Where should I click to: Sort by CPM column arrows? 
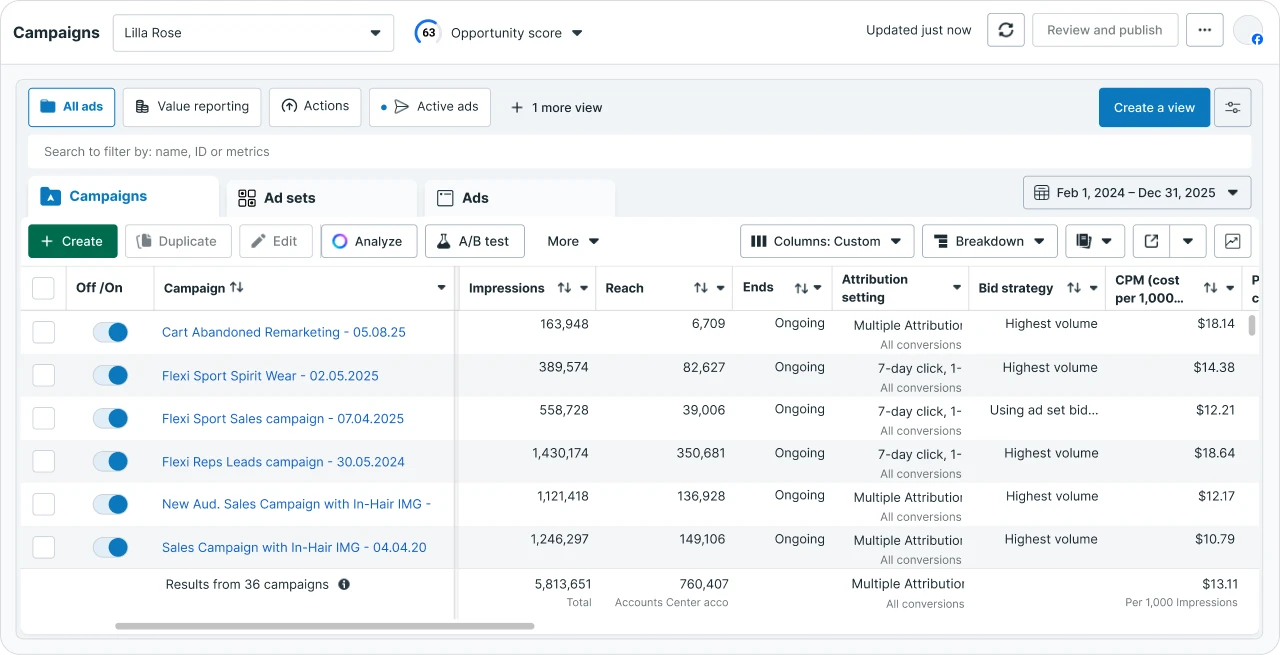(x=1211, y=288)
